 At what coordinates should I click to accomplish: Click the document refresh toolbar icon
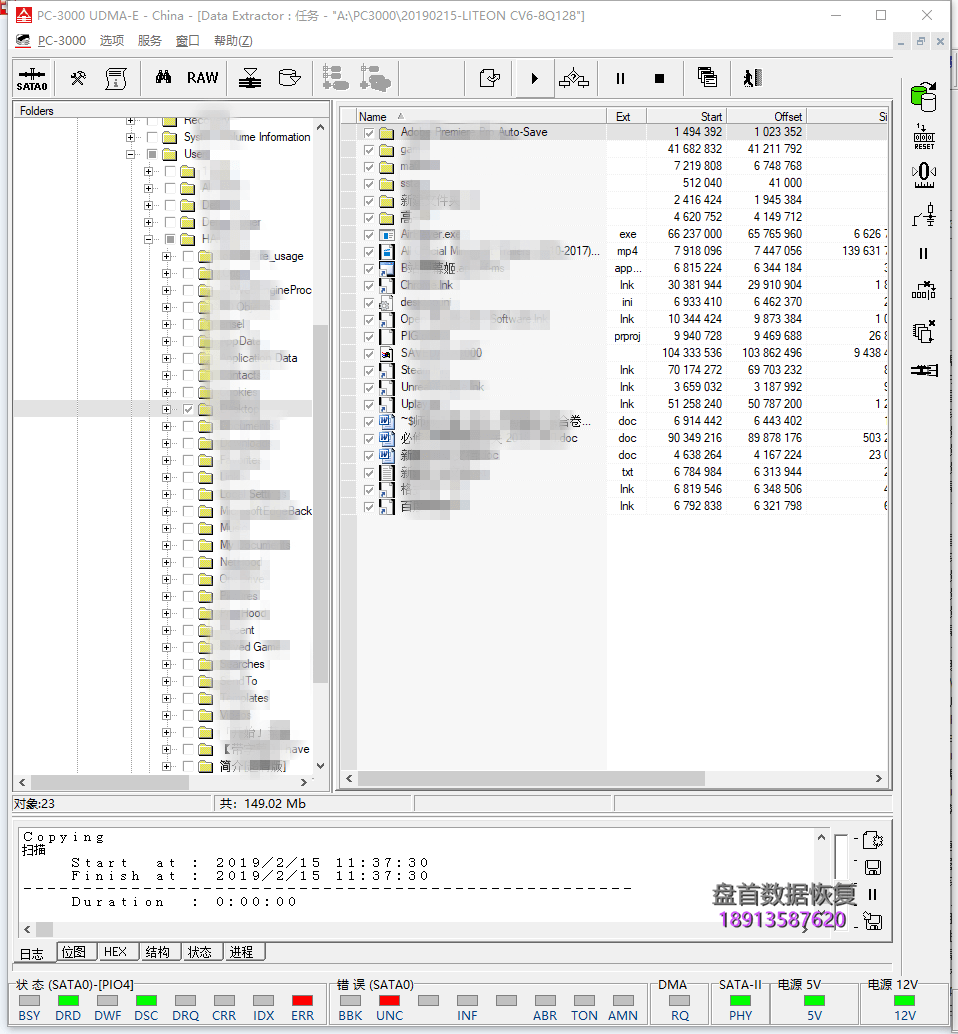(490, 78)
